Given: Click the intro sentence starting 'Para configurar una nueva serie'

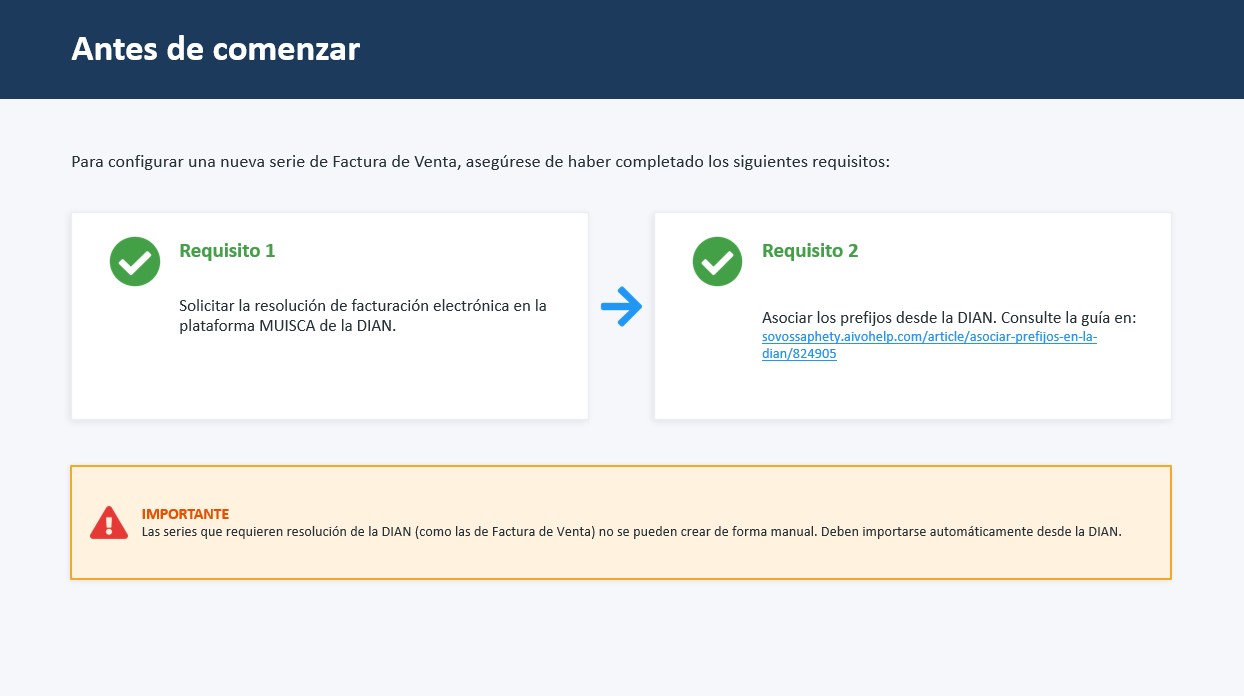Looking at the screenshot, I should (x=480, y=162).
